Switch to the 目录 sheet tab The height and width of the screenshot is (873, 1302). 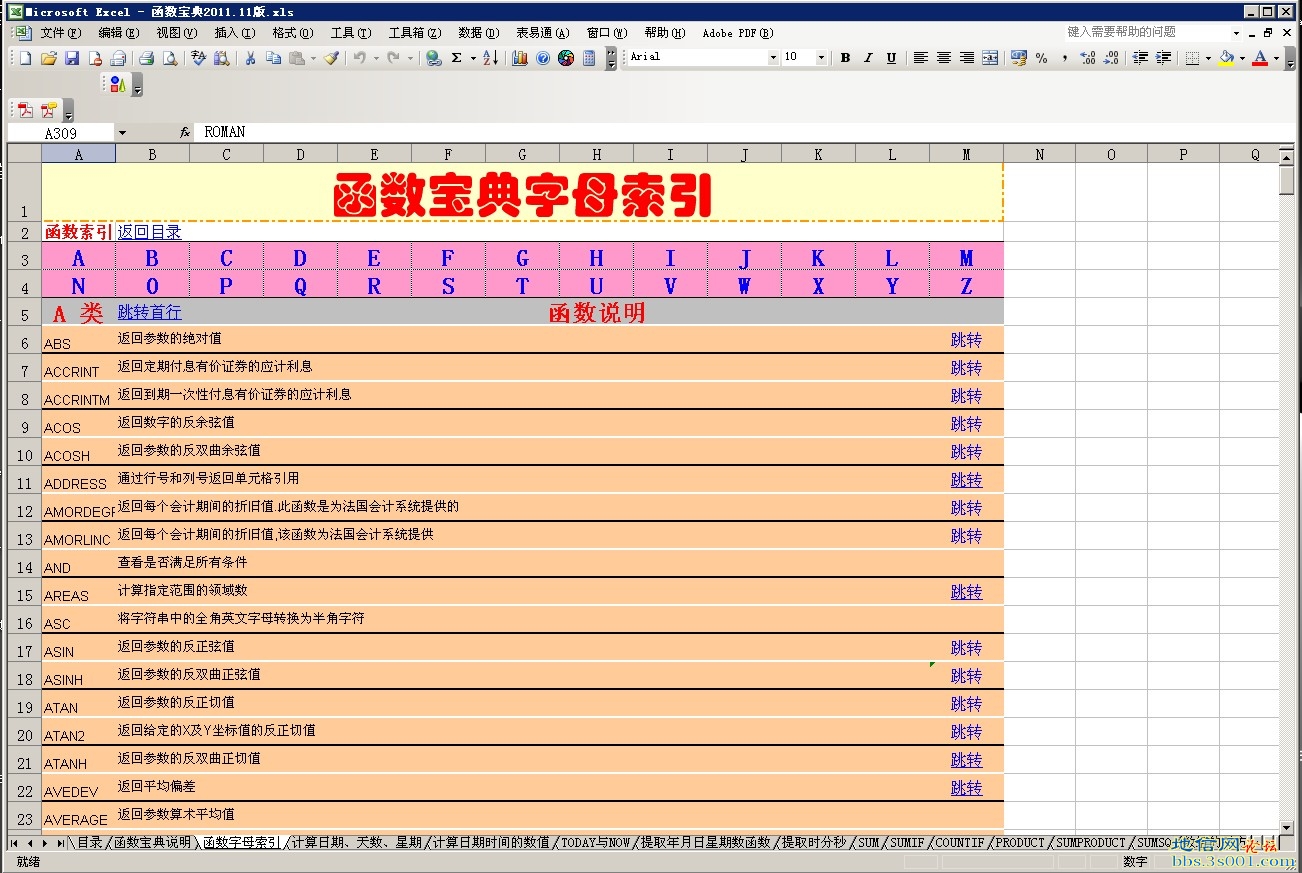90,843
